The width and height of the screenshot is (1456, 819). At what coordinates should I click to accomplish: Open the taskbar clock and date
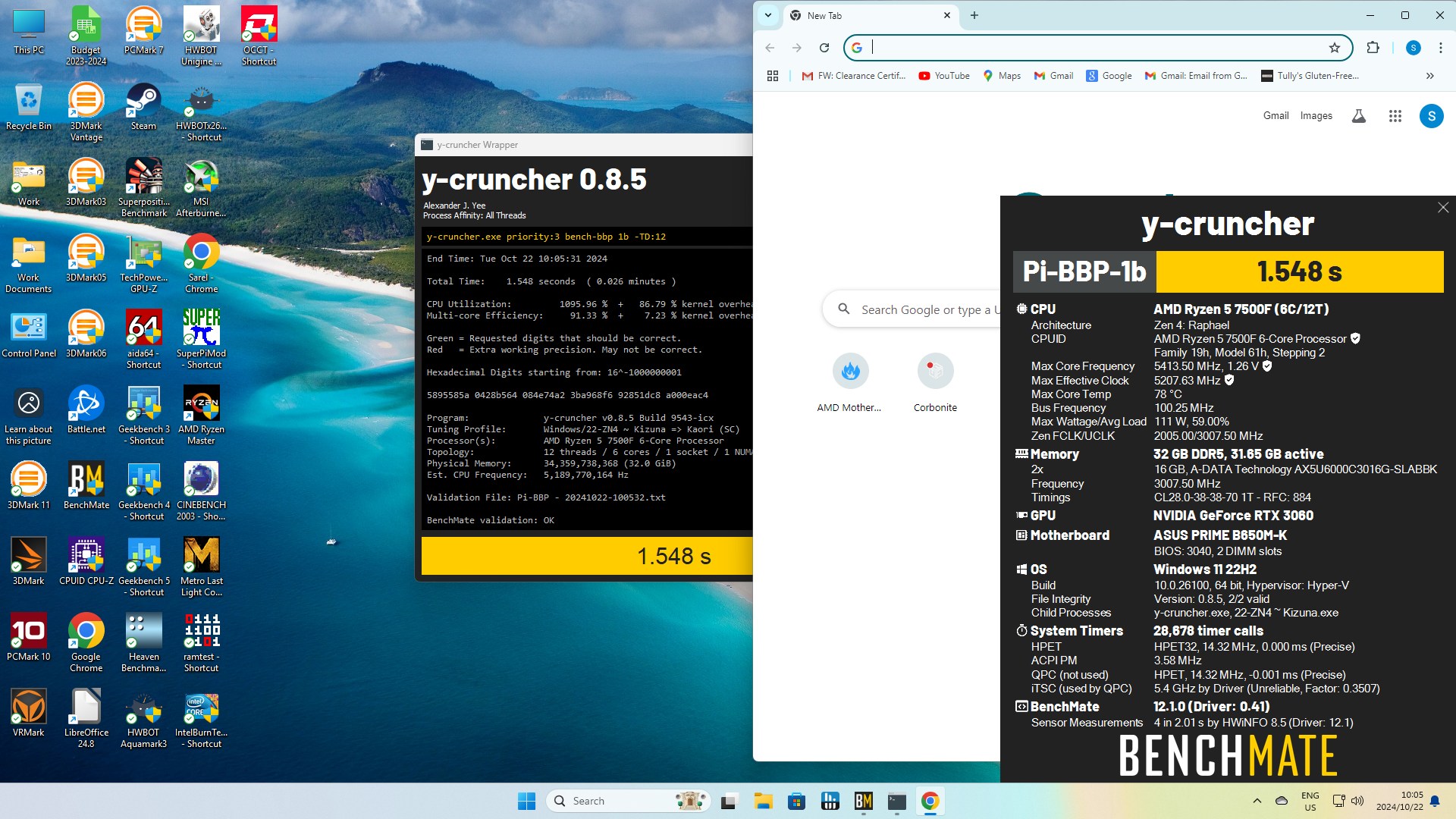coord(1400,801)
